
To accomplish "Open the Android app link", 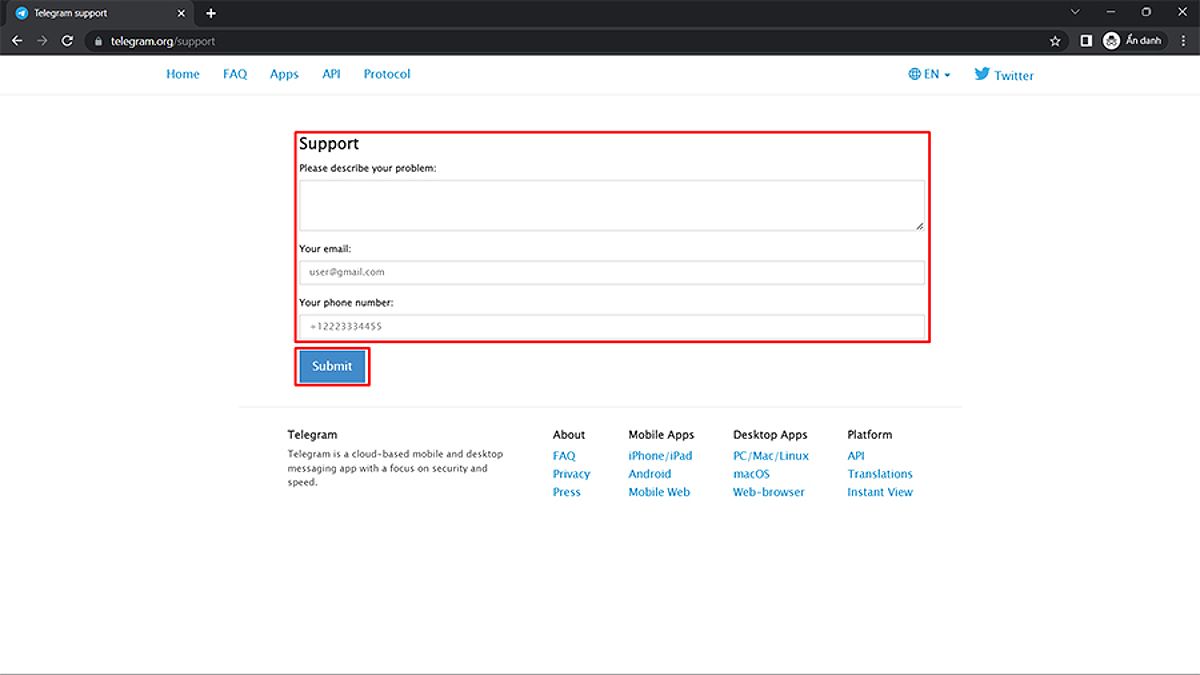I will (x=650, y=474).
